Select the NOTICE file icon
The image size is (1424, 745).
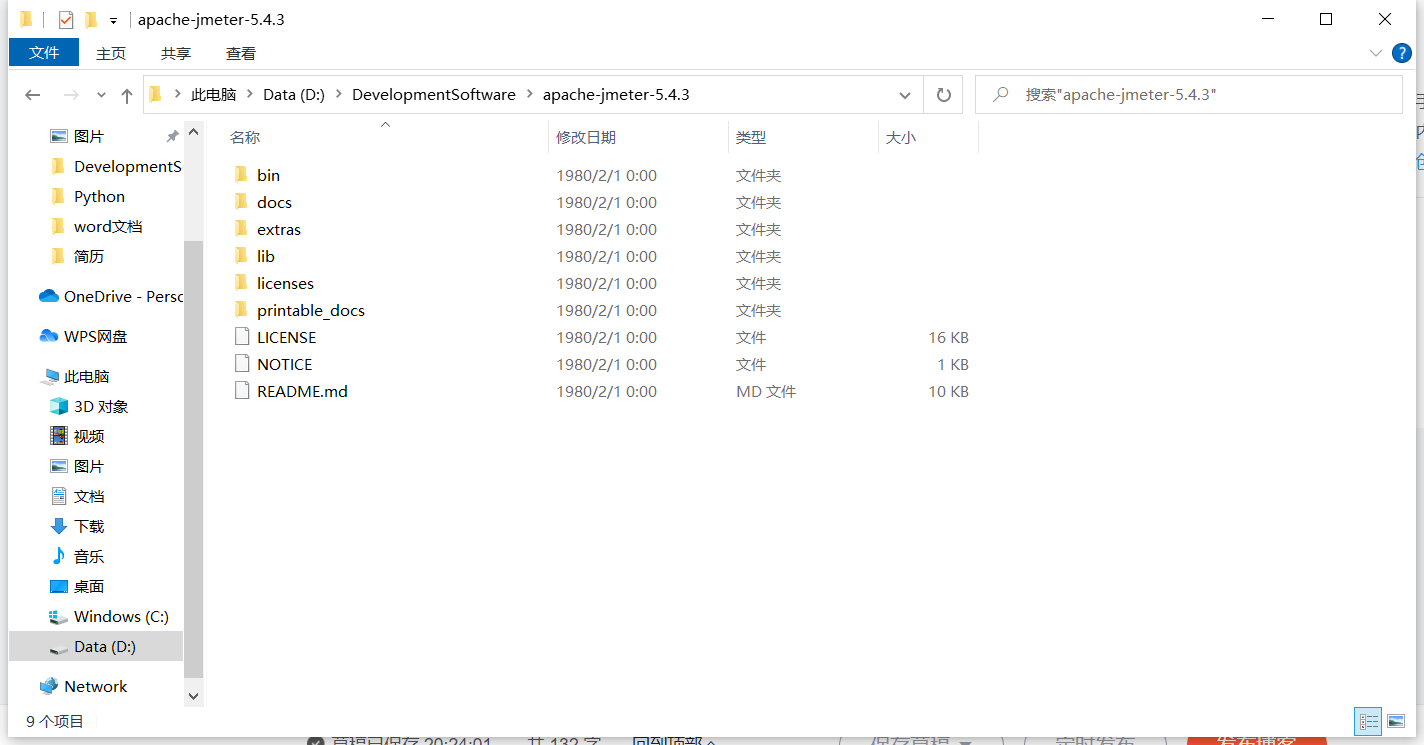pos(241,364)
